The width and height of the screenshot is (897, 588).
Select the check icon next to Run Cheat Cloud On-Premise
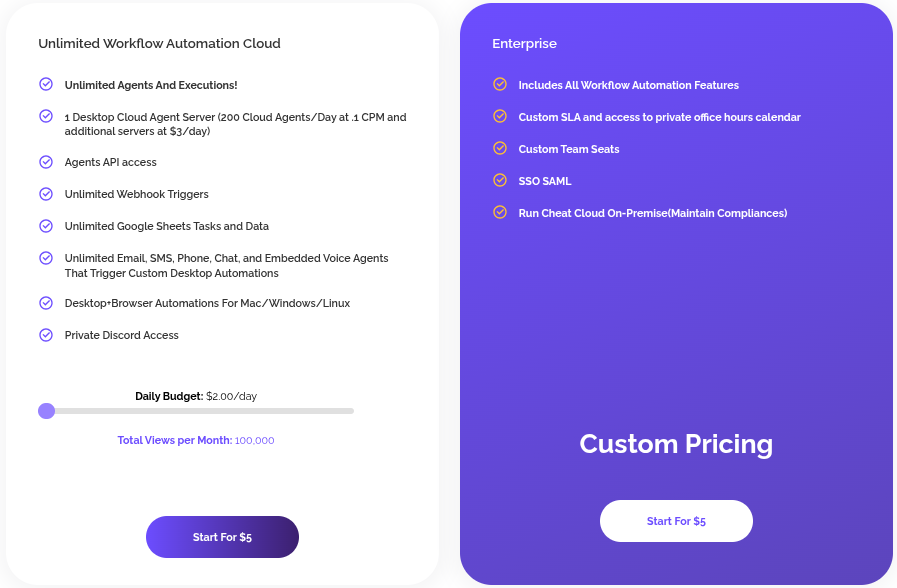click(499, 213)
